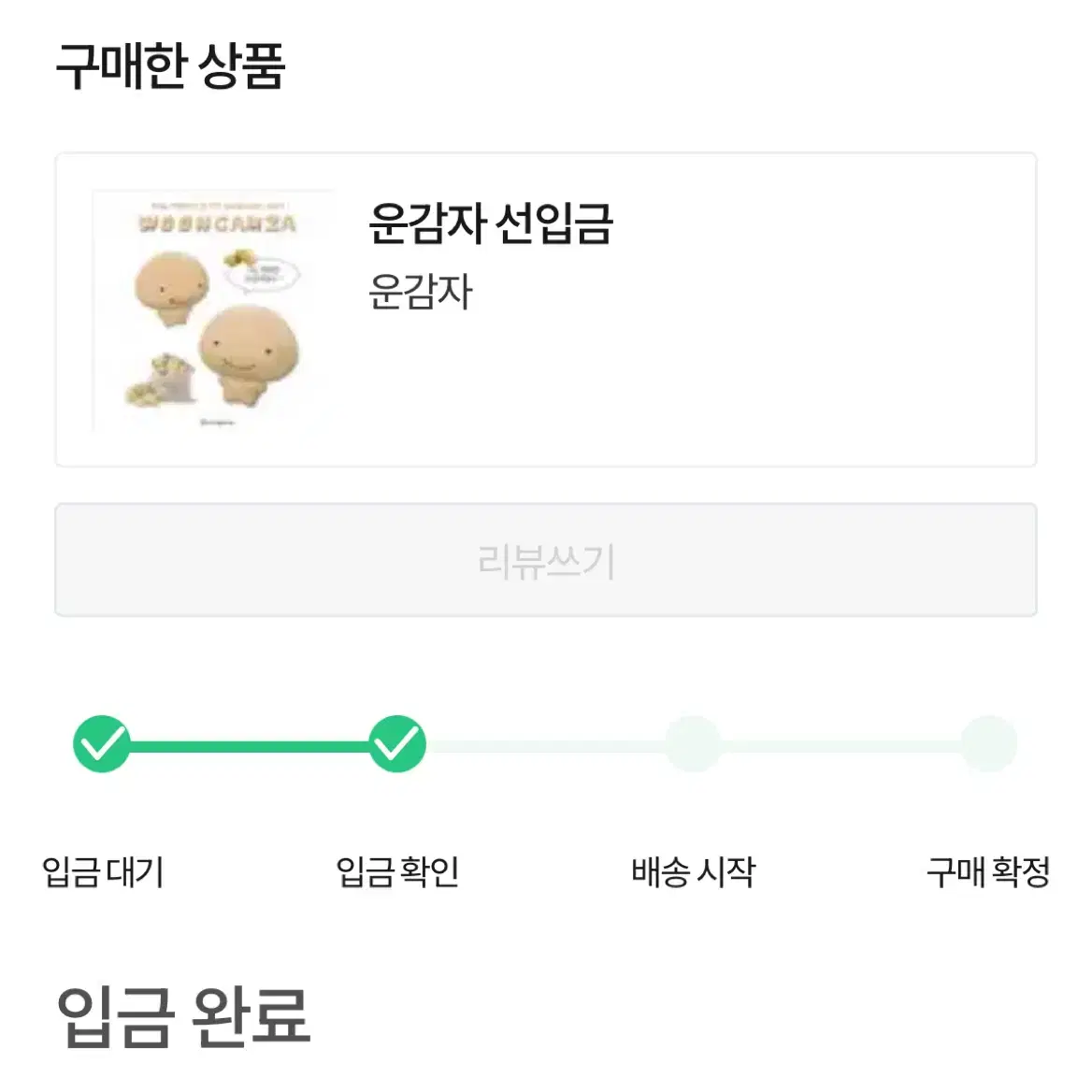
Task: Click the faded circle above 구매 확정
Action: (989, 744)
